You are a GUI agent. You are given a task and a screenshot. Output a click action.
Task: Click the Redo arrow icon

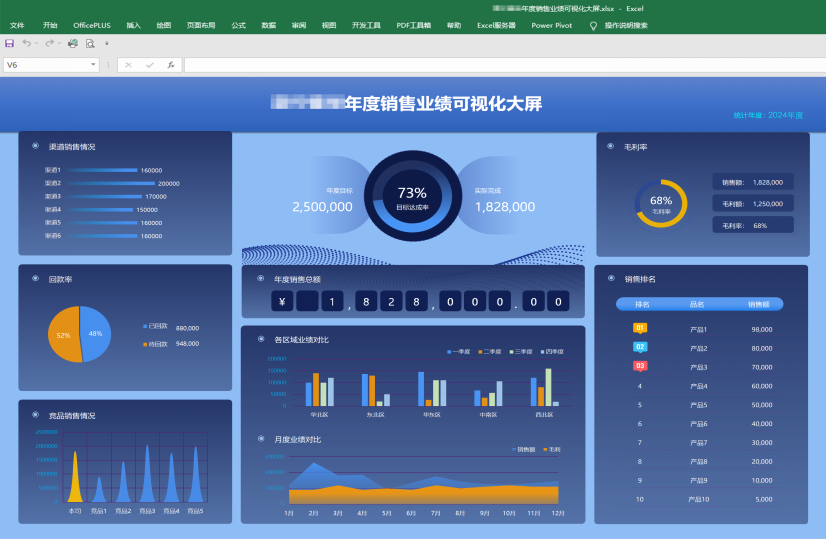(x=49, y=44)
